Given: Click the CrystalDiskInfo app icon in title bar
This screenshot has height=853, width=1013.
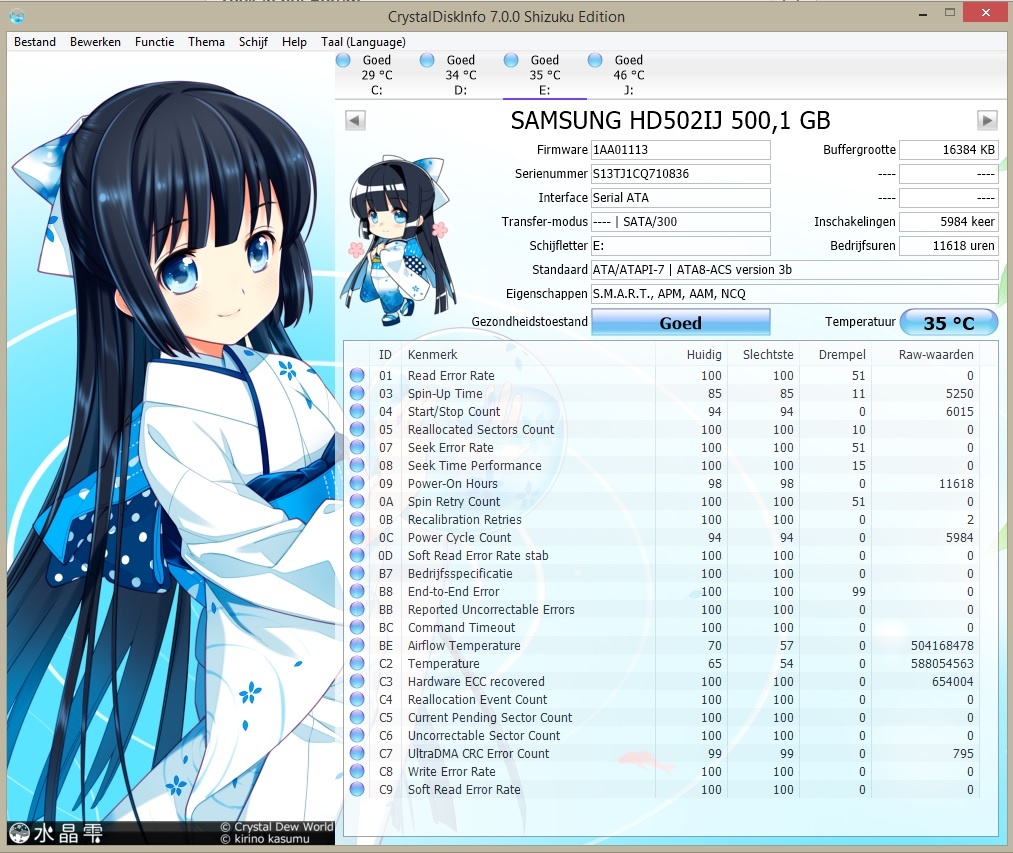Looking at the screenshot, I should [x=17, y=16].
